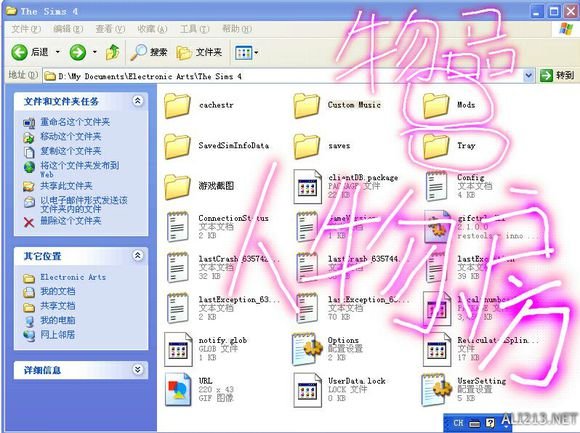Open the 收藏(A) menu
Viewport: 580px width, 433px height.
point(152,29)
